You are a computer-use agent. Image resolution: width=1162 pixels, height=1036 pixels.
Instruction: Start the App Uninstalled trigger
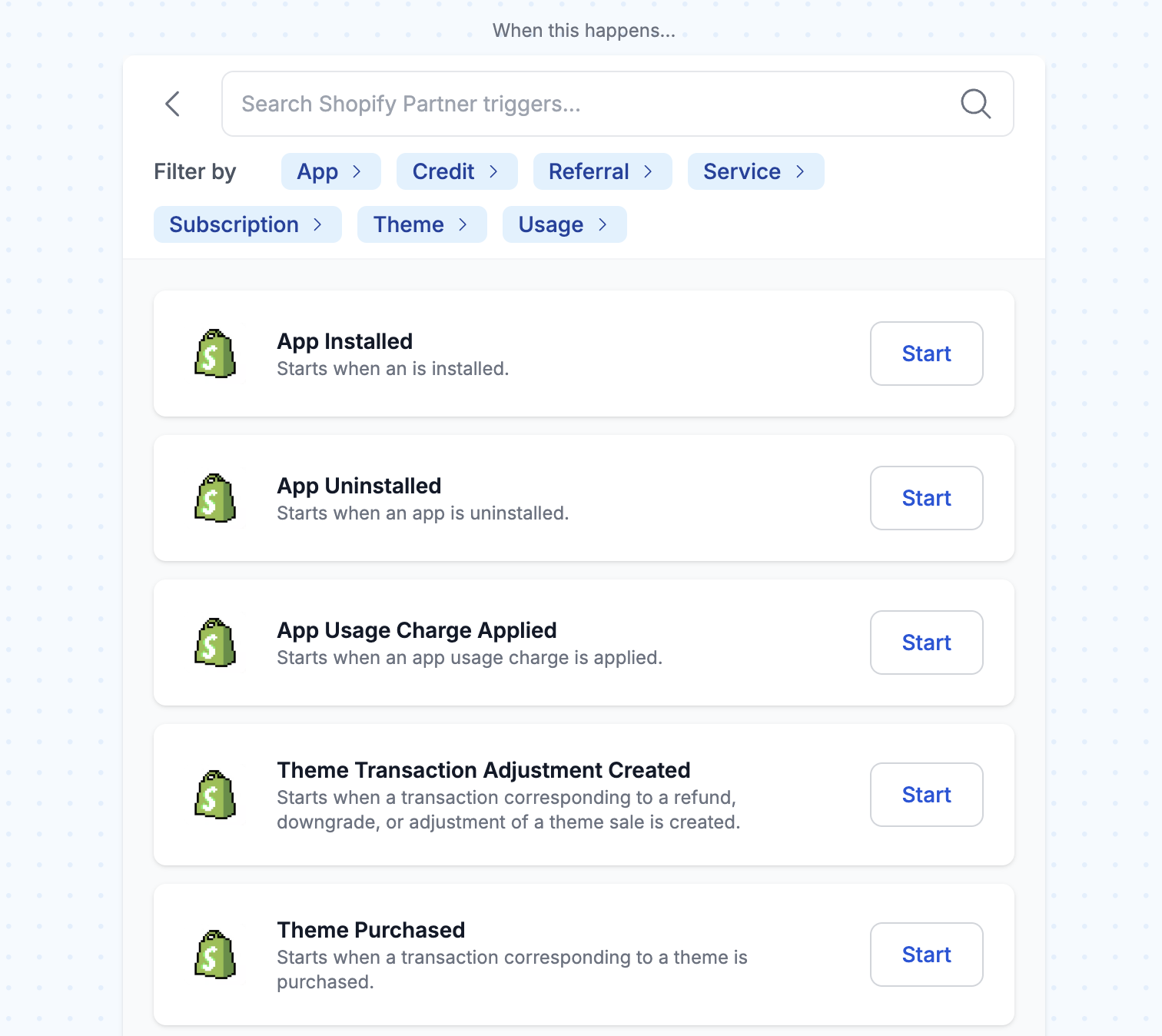tap(927, 498)
